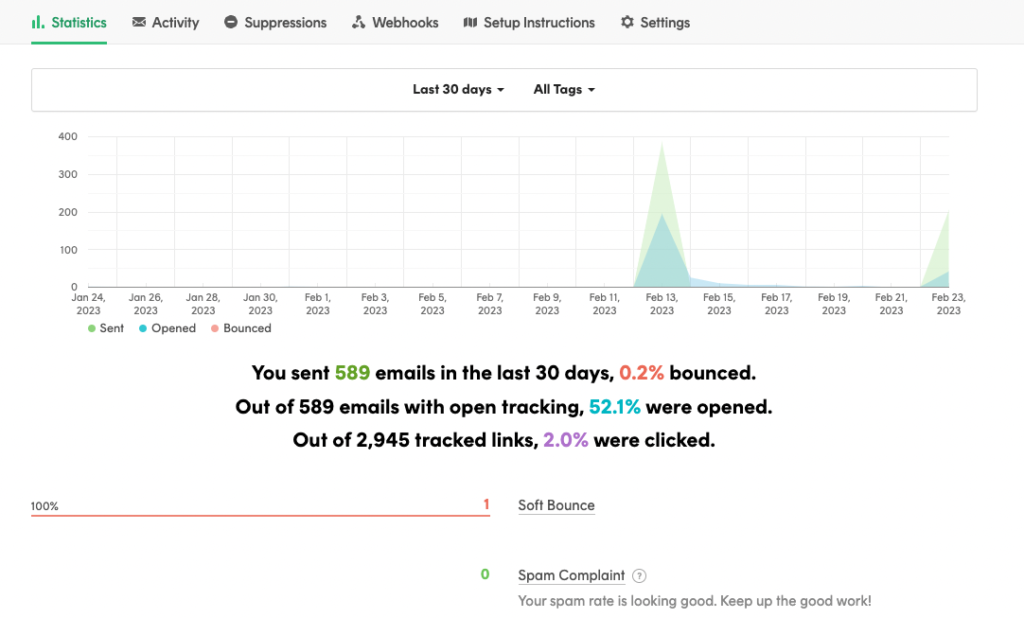Switch to the Activity tab
The height and width of the screenshot is (618, 1024).
click(175, 22)
